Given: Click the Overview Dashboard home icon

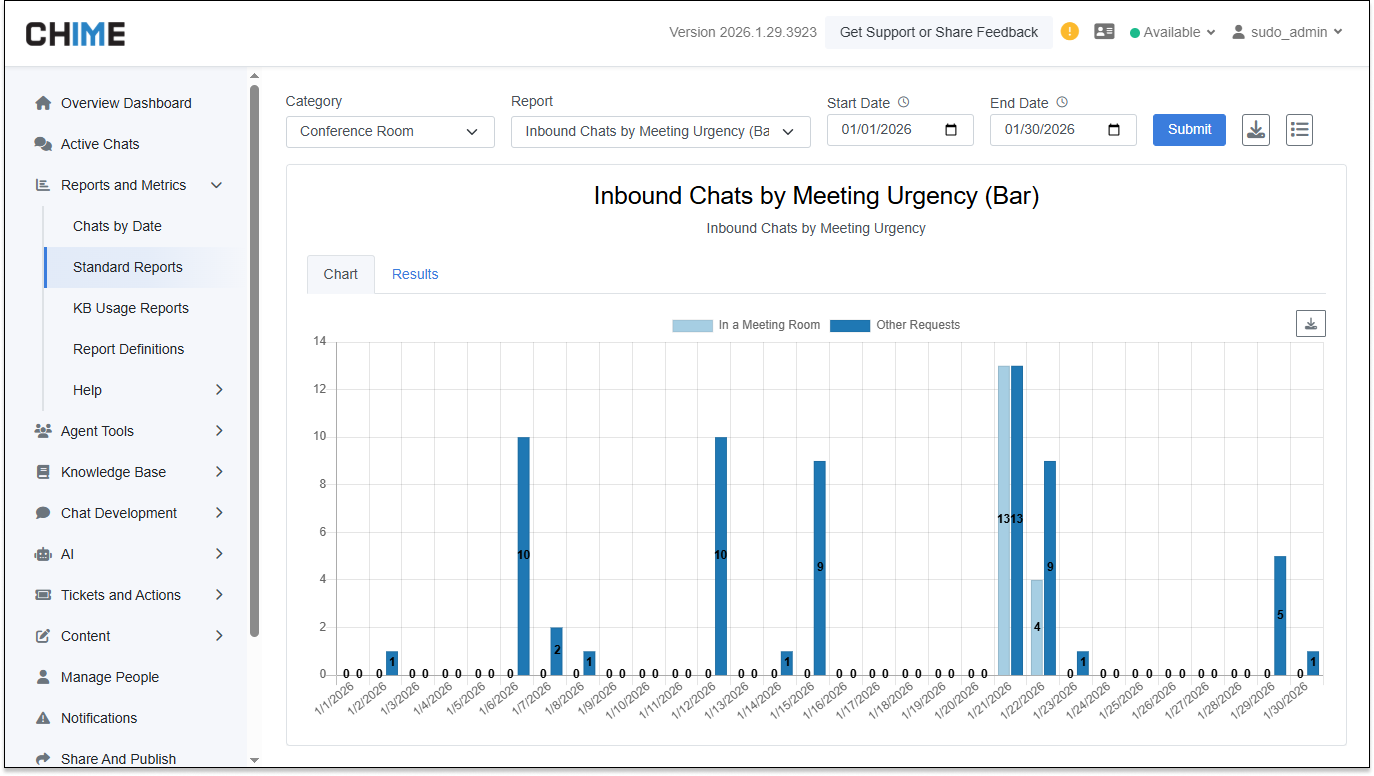Looking at the screenshot, I should [43, 103].
